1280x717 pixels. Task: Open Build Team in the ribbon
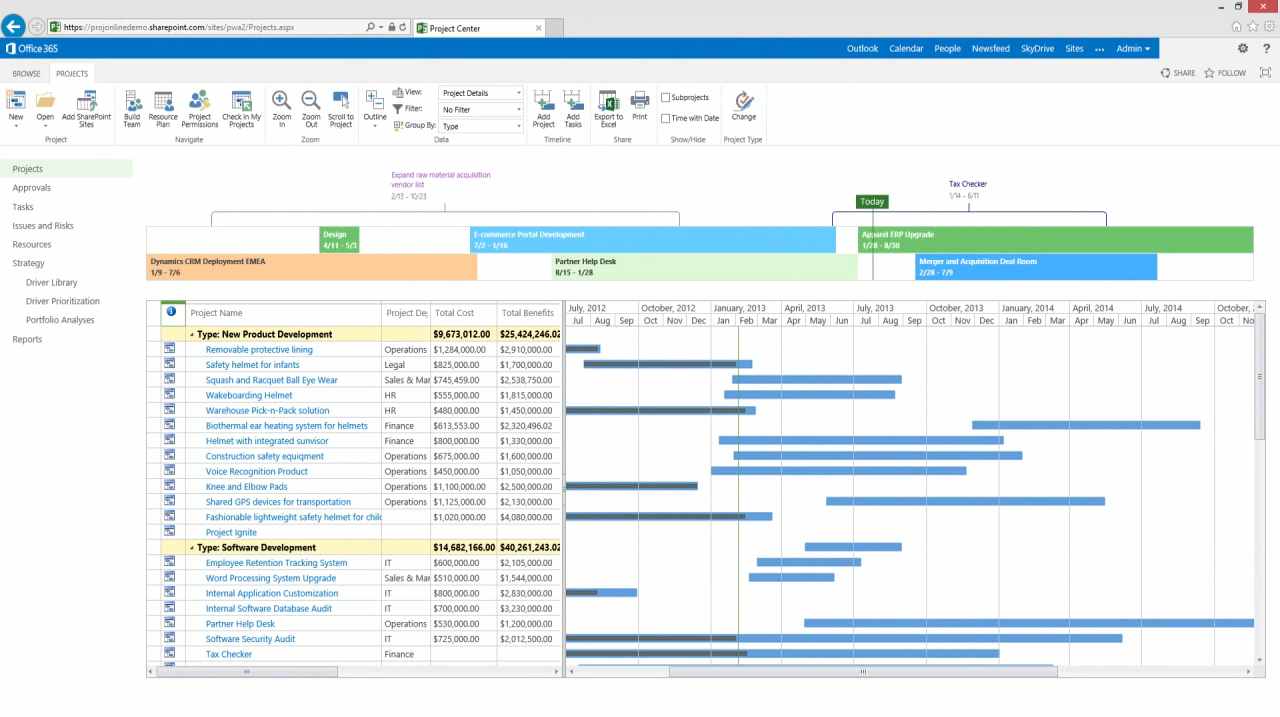pos(132,107)
